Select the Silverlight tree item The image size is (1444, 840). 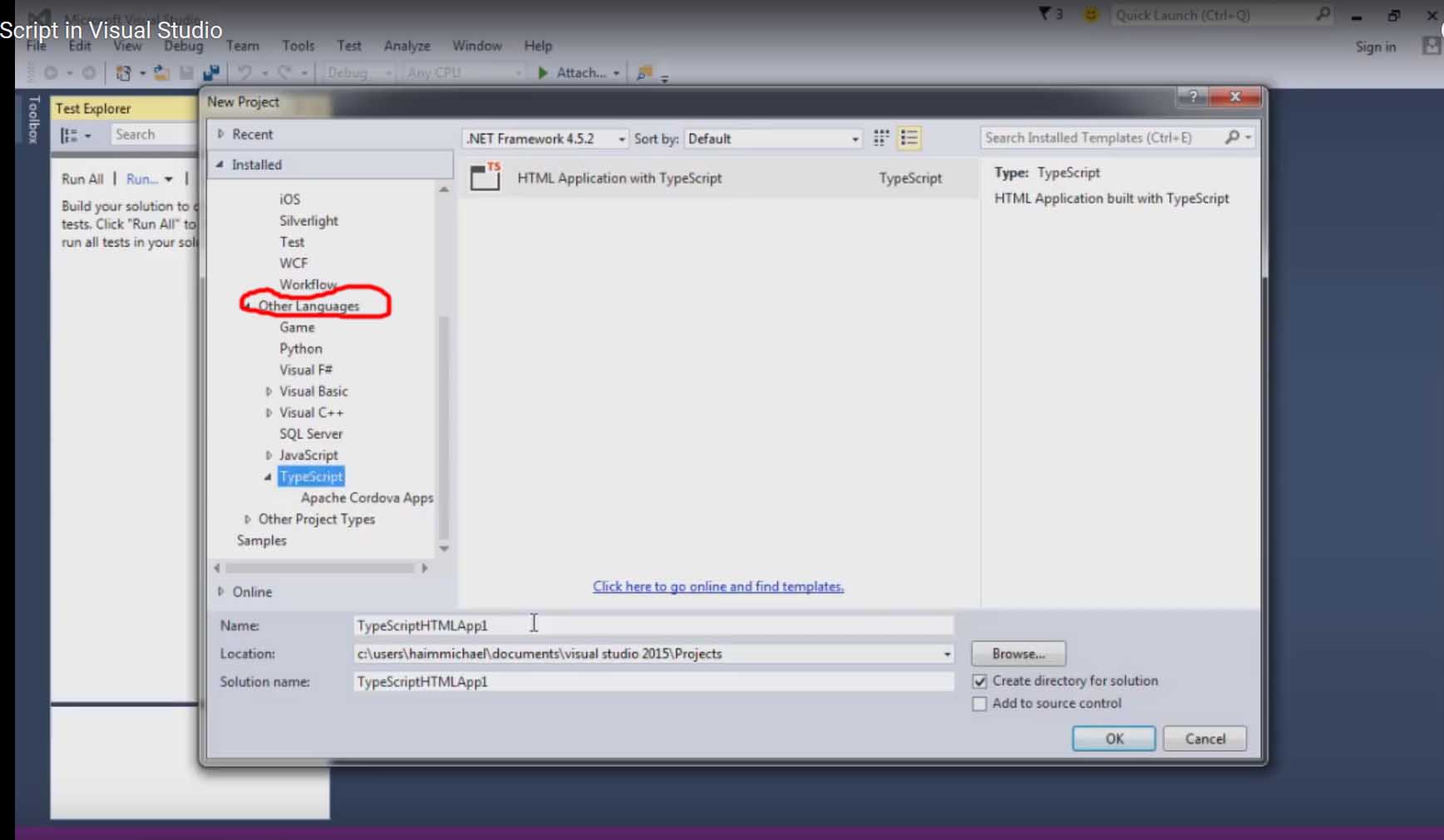click(x=308, y=221)
